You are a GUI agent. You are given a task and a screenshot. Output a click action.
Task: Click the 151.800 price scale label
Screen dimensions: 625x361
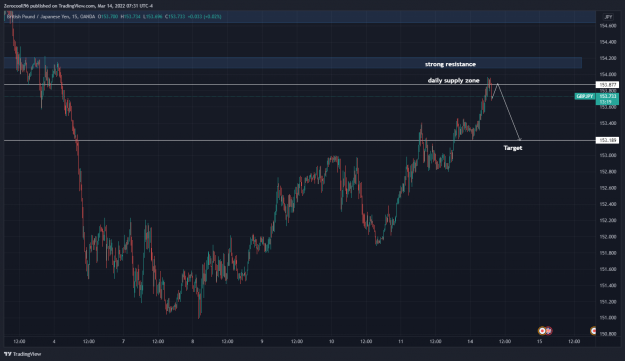607,253
